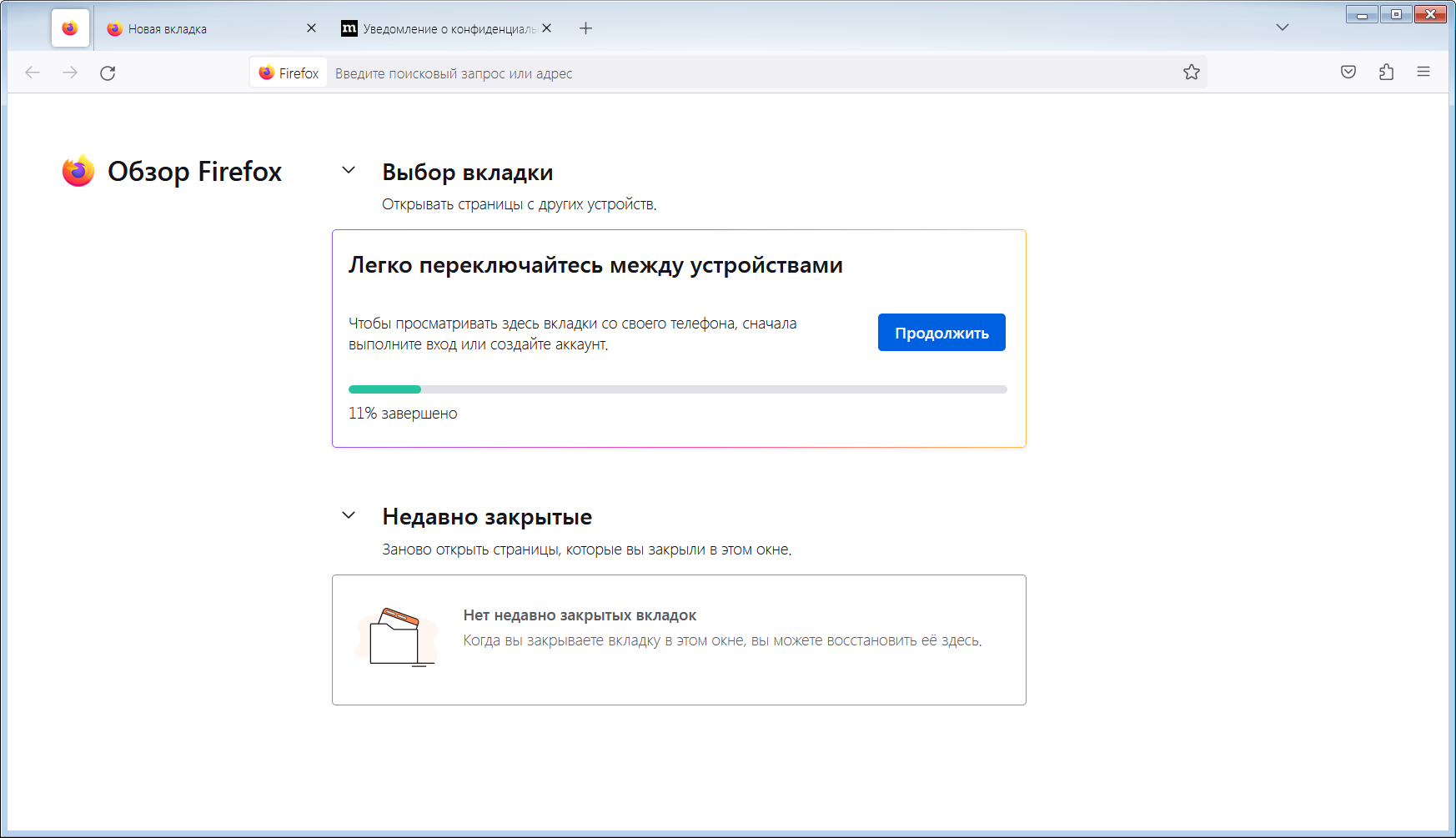Click the Легко переключайтесь между устройствами heading
This screenshot has width=1456, height=838.
595,265
